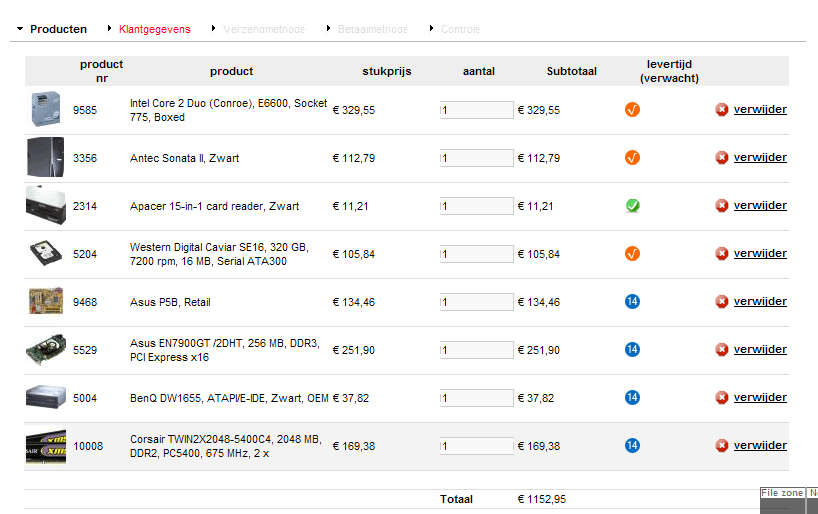Go to the Klantgegevens step
This screenshot has width=818, height=514.
154,29
